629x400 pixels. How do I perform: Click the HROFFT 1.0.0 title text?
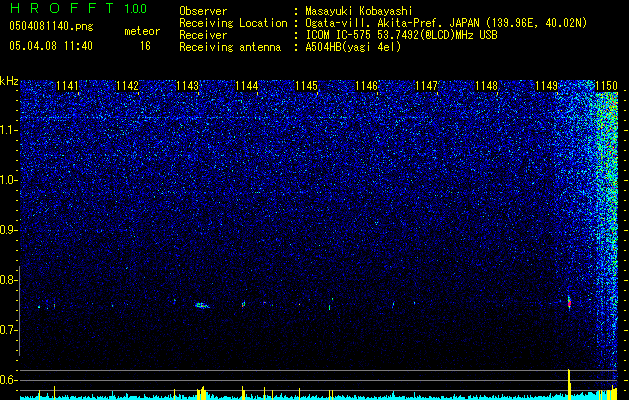(x=78, y=8)
